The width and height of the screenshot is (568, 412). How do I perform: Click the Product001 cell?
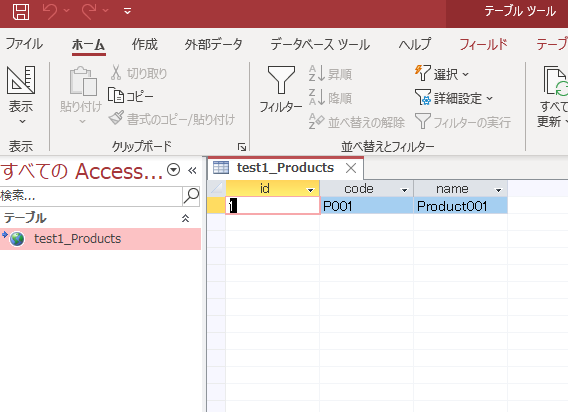[460, 205]
